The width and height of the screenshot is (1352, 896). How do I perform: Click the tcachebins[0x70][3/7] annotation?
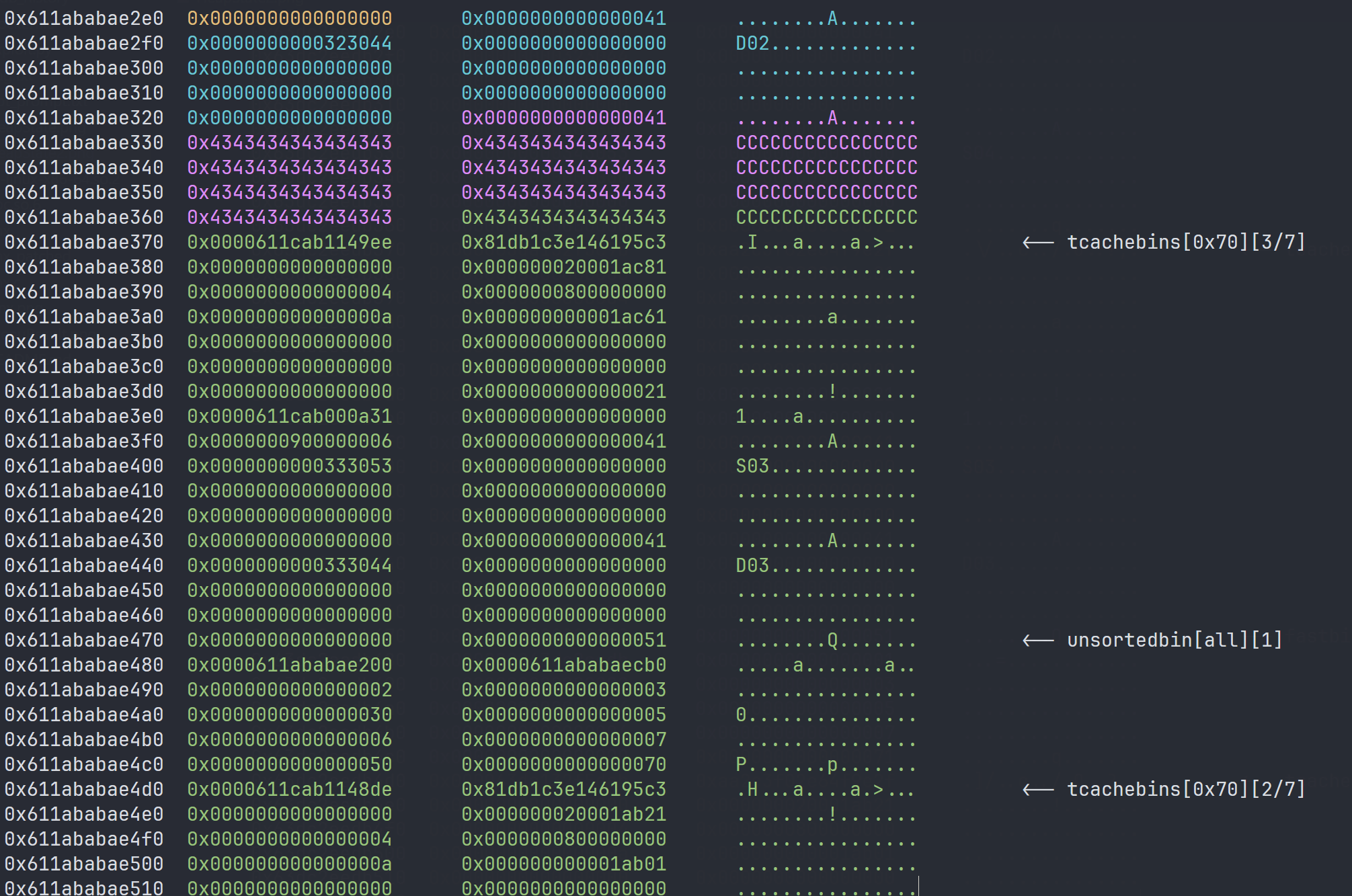coord(1186,242)
